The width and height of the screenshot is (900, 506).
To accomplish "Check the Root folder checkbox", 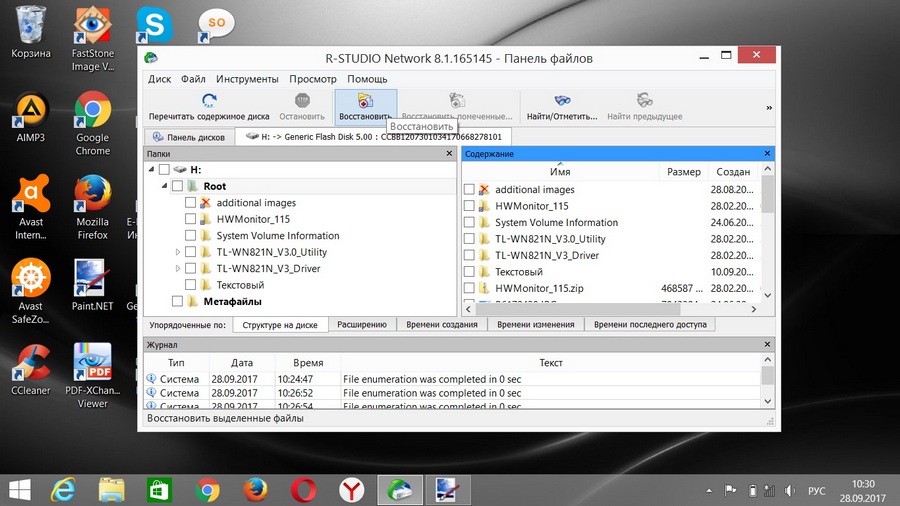I will [177, 186].
